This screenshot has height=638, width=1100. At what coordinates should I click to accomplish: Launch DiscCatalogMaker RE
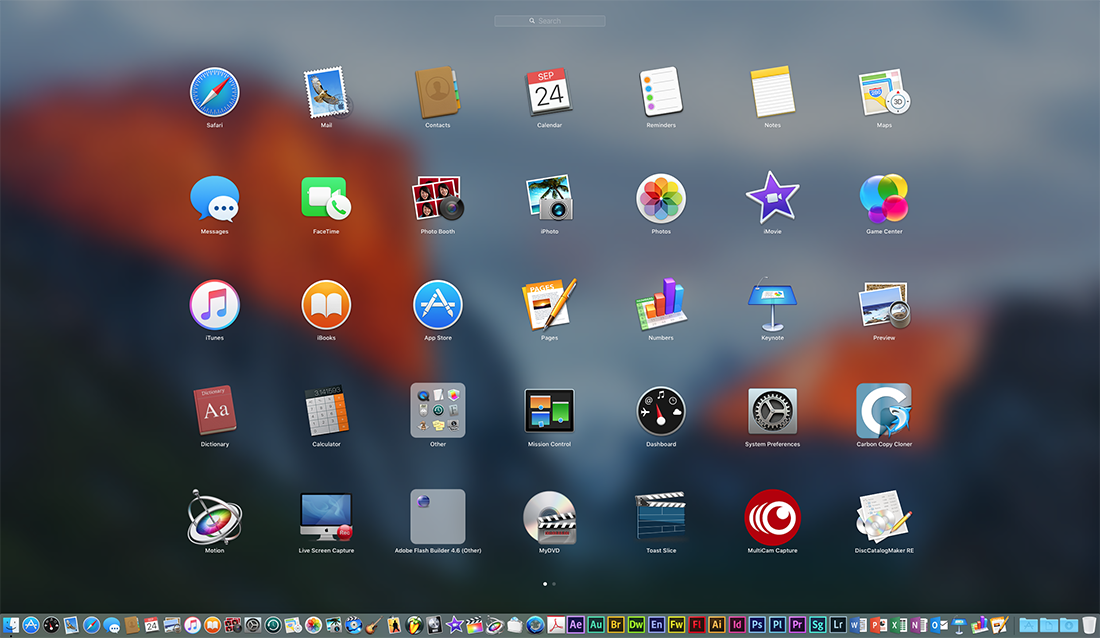coord(884,517)
